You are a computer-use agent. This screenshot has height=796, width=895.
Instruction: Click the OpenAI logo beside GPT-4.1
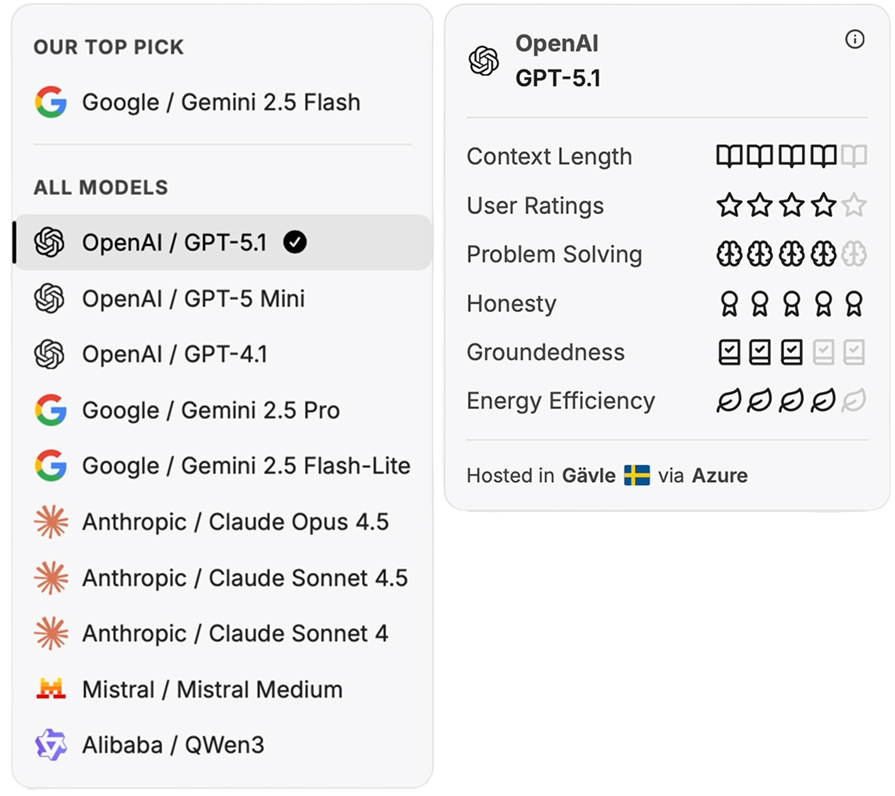click(50, 354)
